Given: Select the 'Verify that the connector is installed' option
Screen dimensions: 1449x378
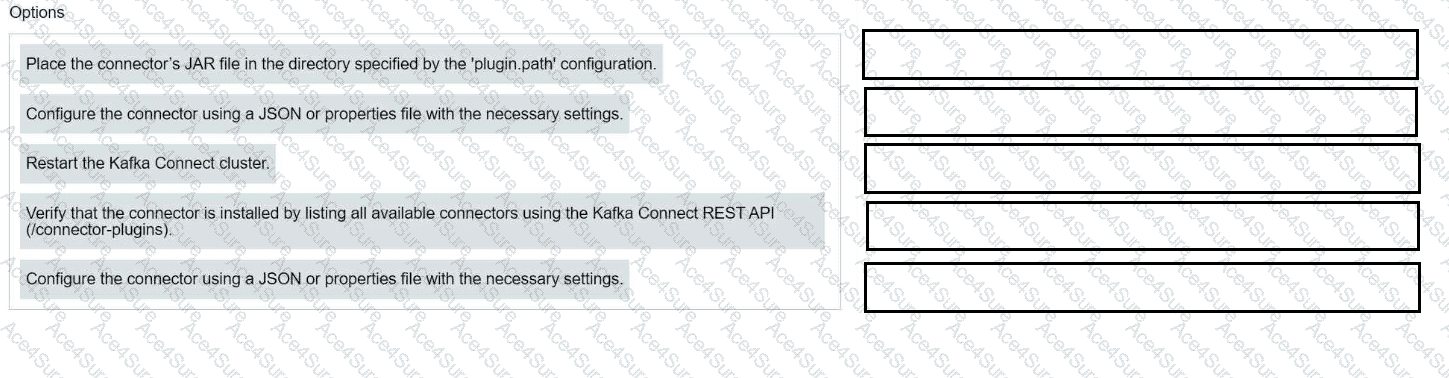Looking at the screenshot, I should click(x=422, y=221).
